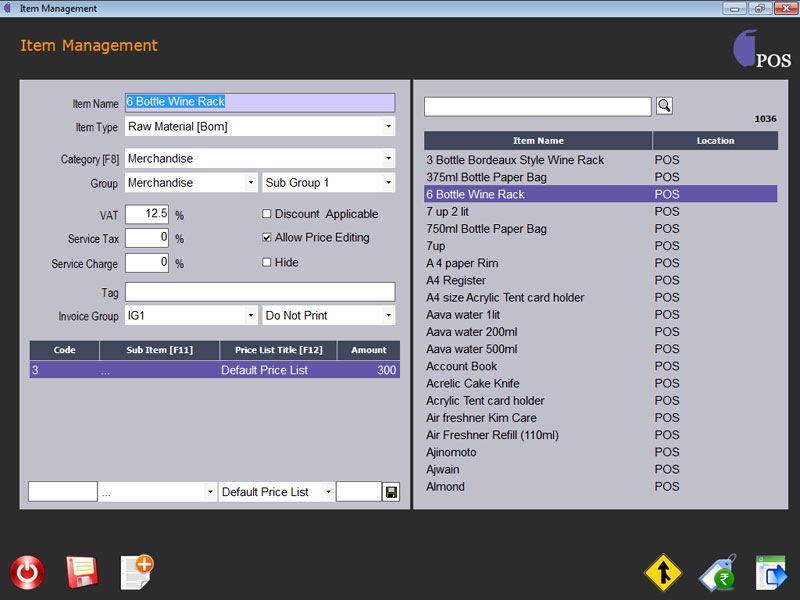
Task: Open the Do Not Print dropdown
Action: tap(388, 315)
